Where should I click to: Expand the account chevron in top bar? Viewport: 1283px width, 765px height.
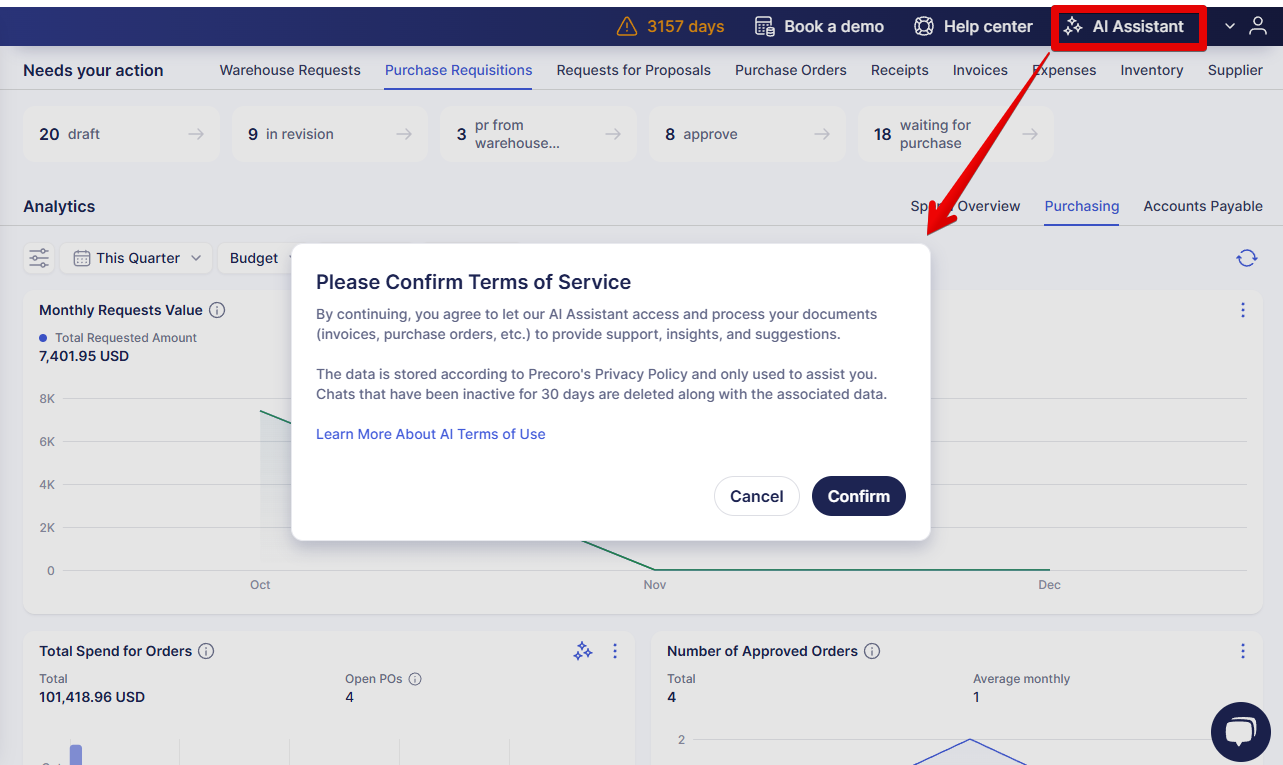pos(1230,27)
